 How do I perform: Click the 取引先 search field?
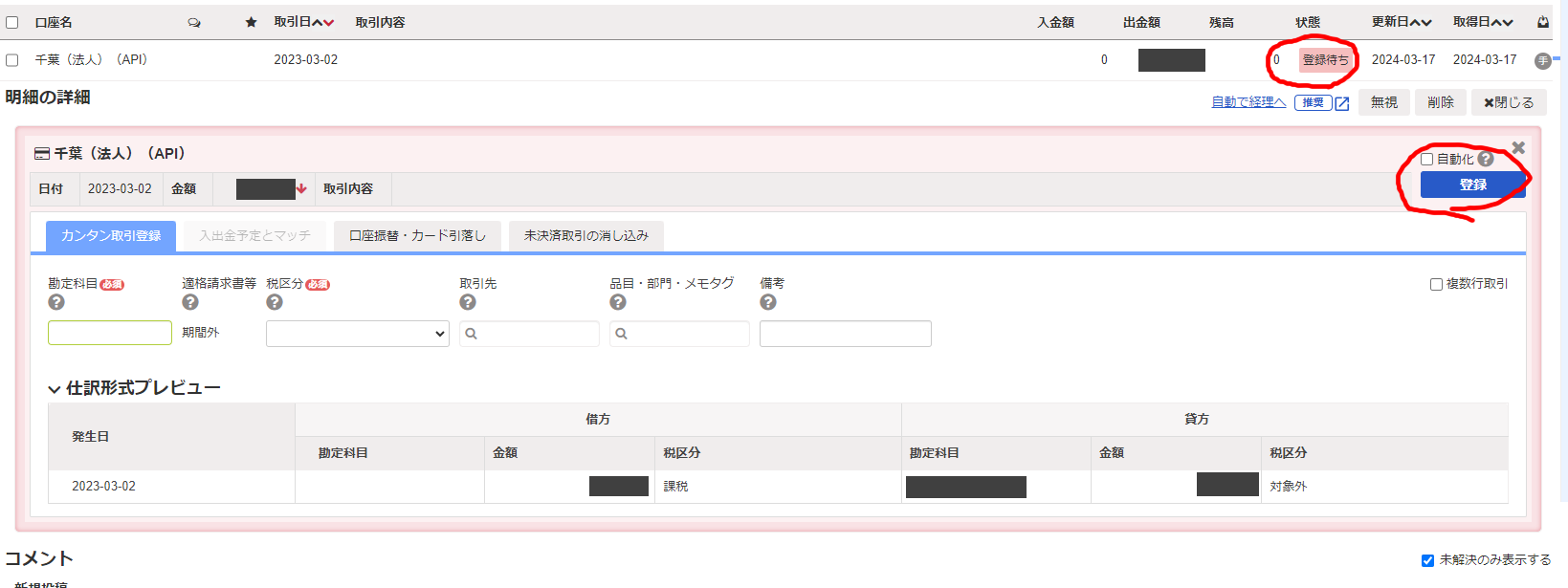tap(529, 334)
